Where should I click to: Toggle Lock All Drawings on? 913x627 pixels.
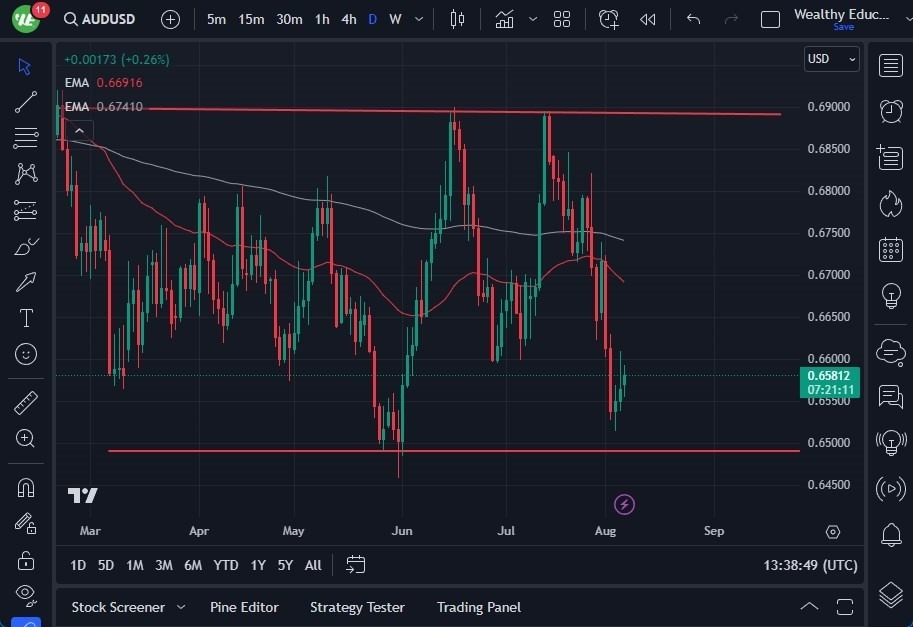point(25,559)
